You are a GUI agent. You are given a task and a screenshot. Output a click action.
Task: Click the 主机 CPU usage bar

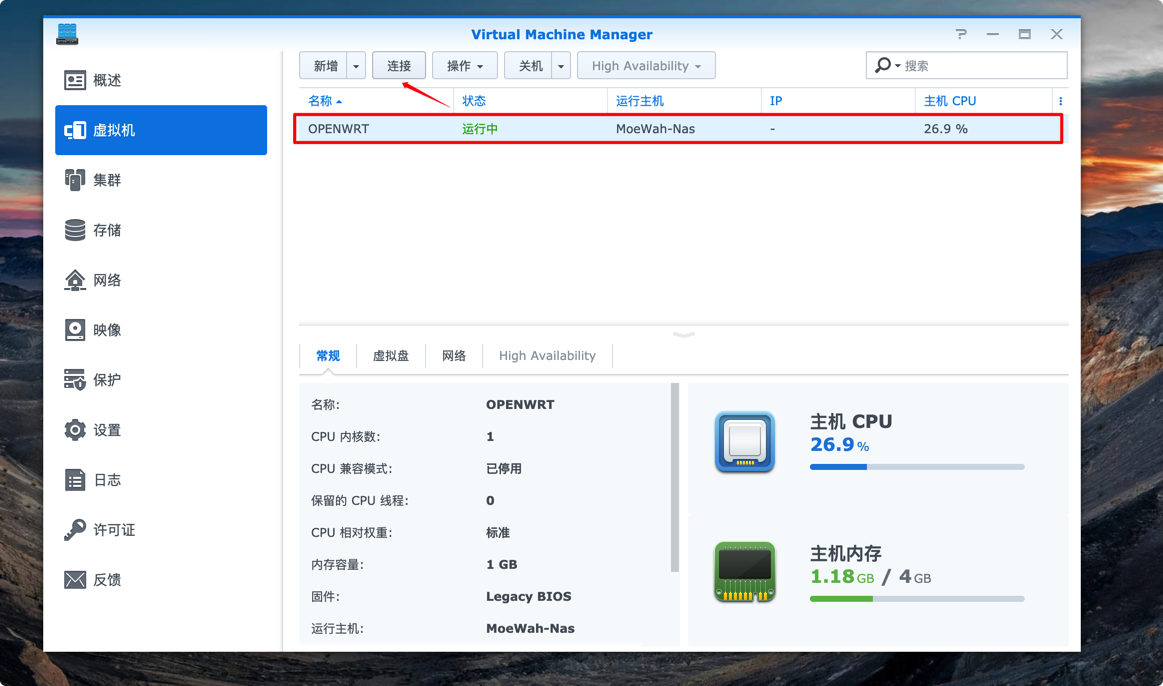917,467
